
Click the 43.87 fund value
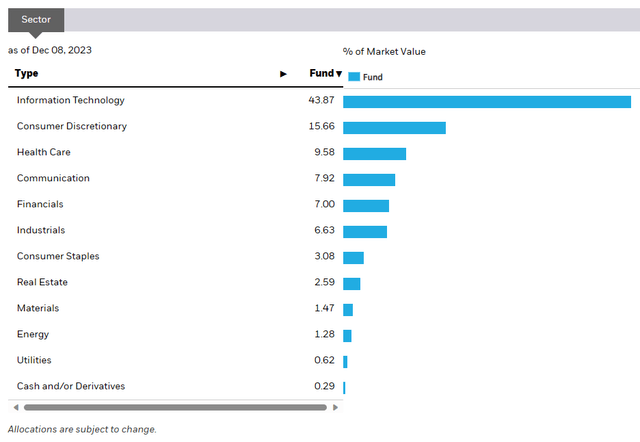[x=321, y=100]
